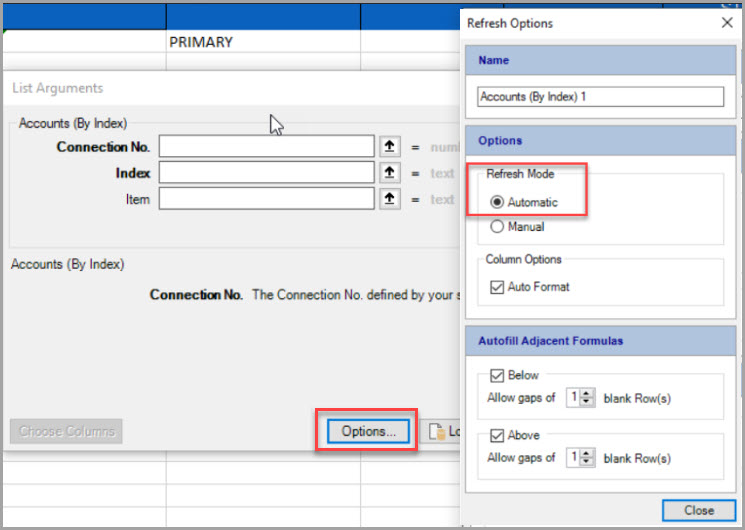Click the page icon button beside Options

[440, 432]
